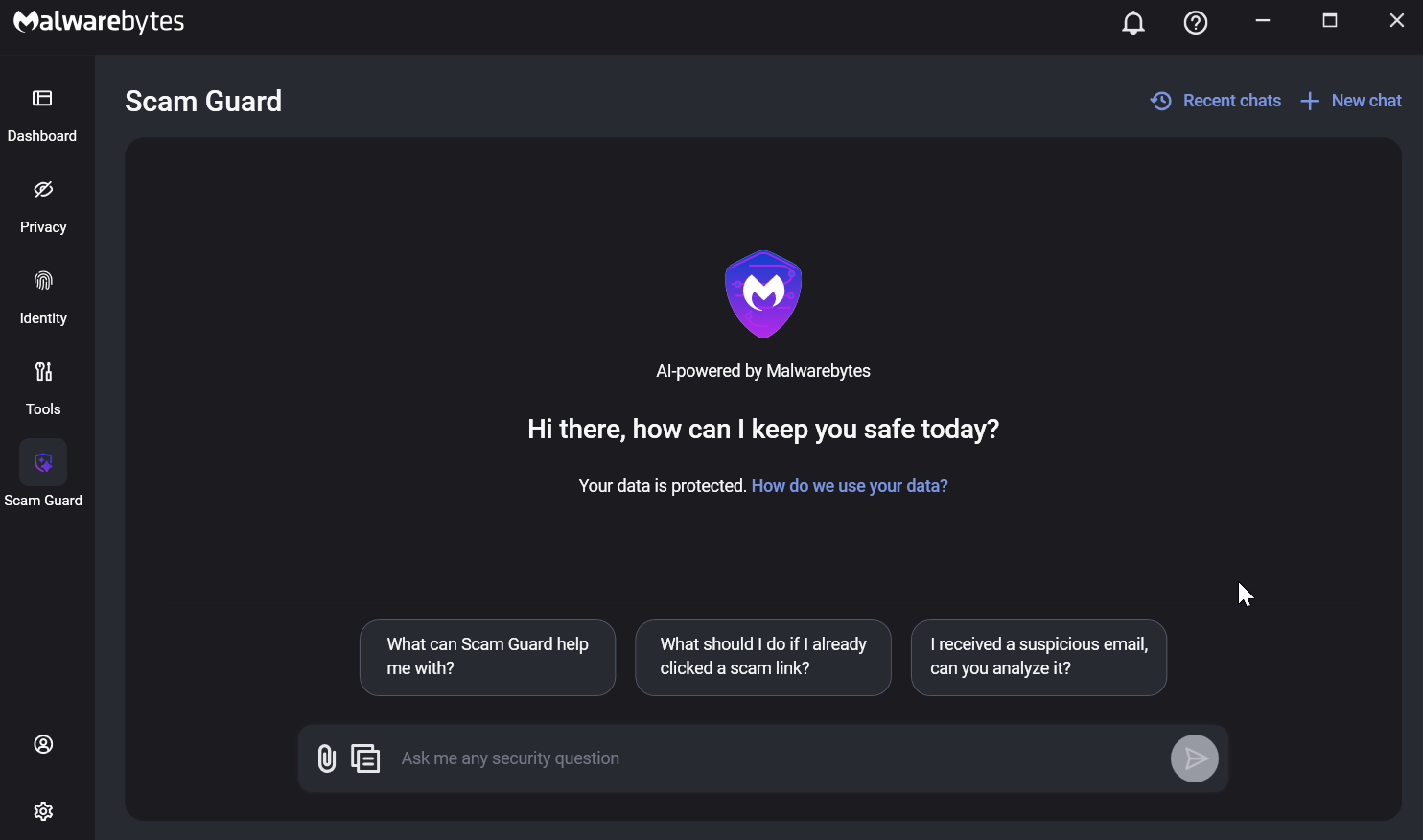
Task: Attach a file with the paperclip icon
Action: coord(327,758)
